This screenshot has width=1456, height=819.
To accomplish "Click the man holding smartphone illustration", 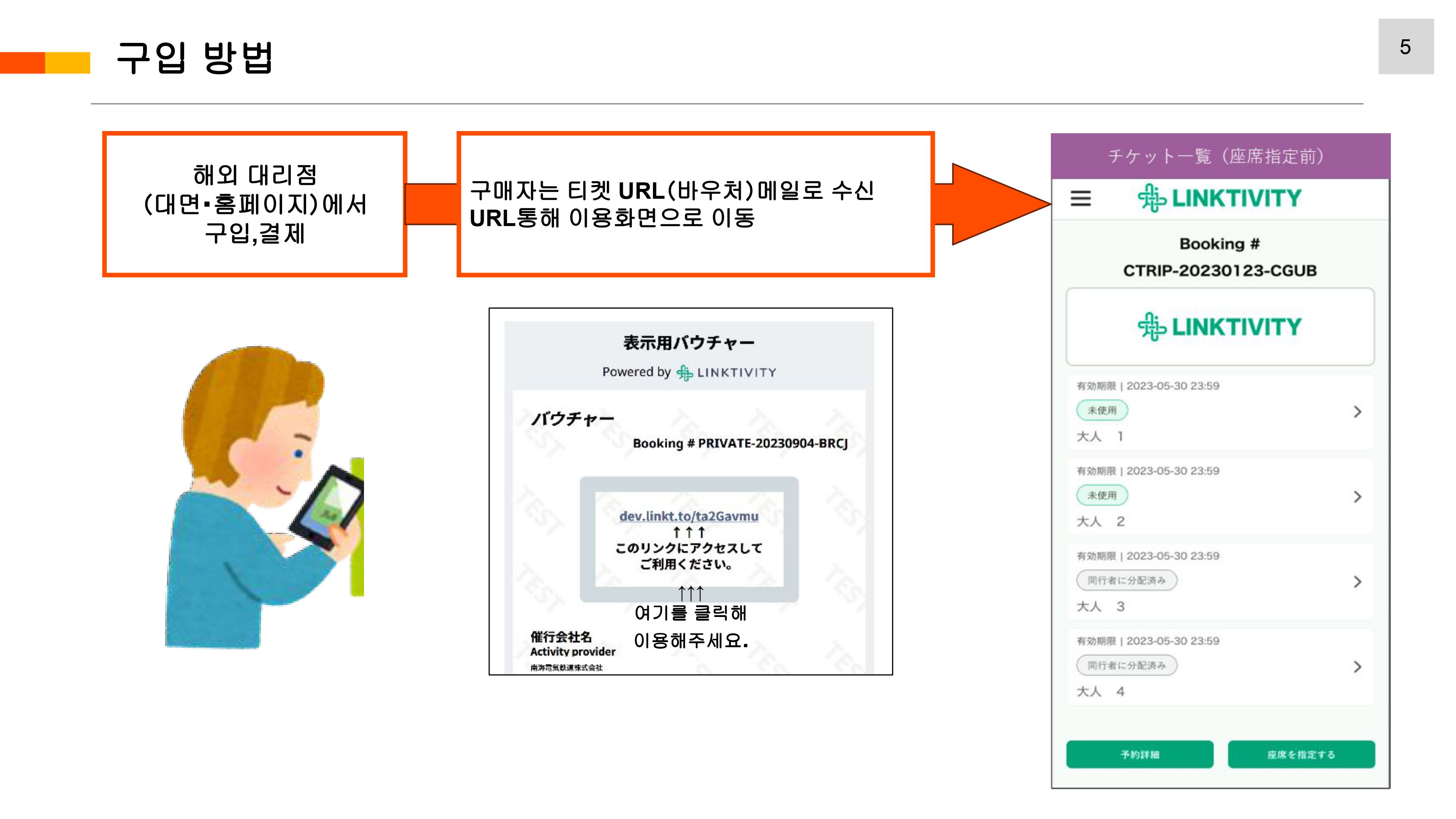I will pos(264,497).
